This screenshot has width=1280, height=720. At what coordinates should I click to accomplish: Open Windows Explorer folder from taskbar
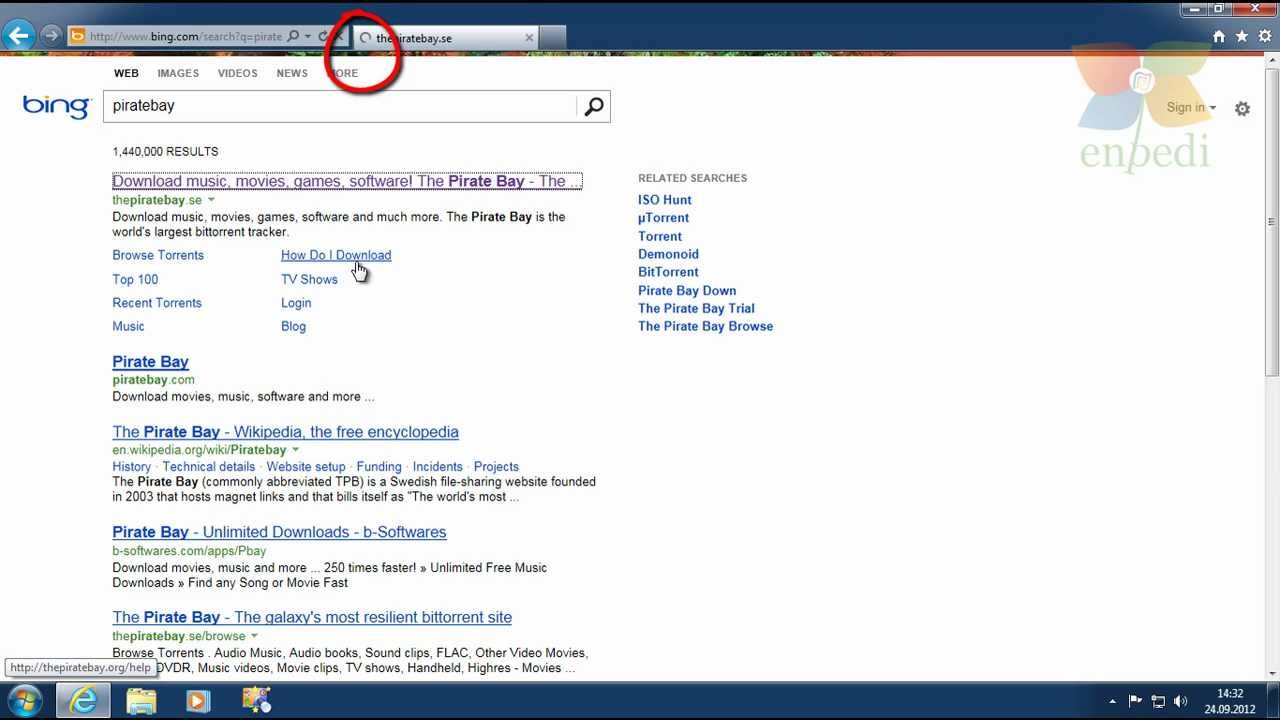[x=141, y=701]
